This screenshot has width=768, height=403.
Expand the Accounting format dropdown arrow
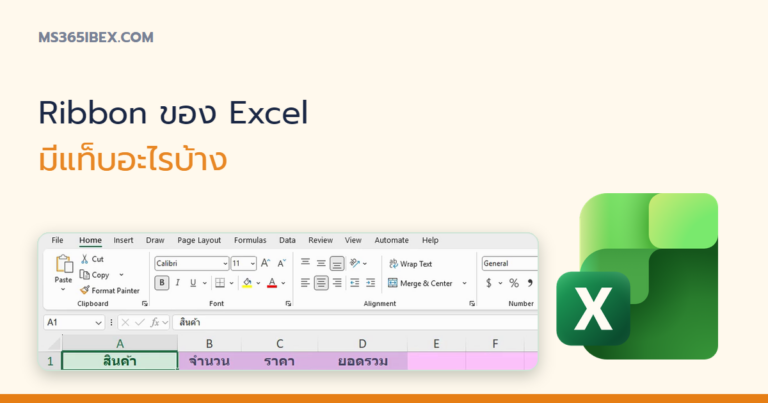[500, 283]
